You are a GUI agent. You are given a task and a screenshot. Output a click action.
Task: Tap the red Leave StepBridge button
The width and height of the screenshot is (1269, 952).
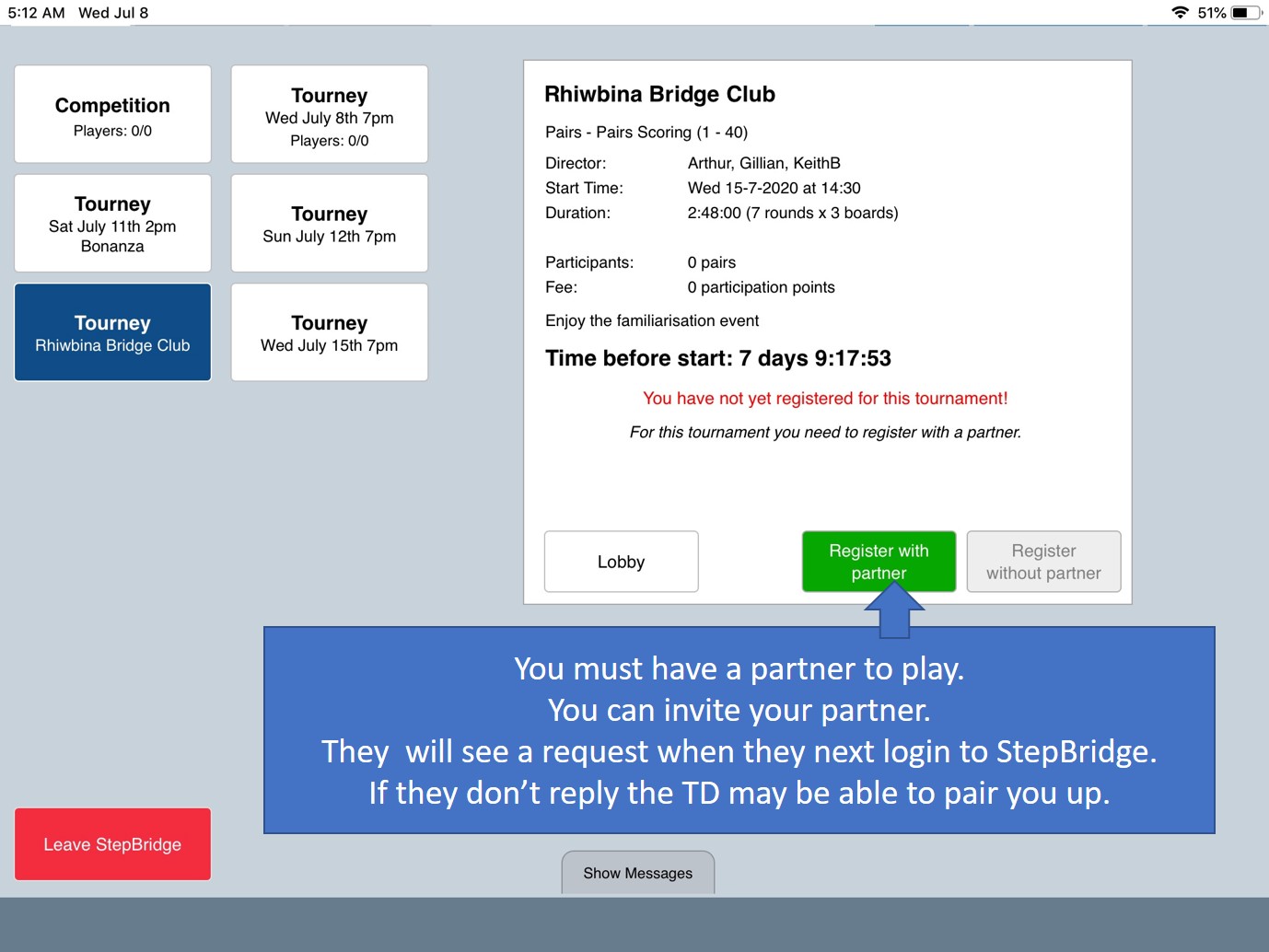[x=112, y=844]
